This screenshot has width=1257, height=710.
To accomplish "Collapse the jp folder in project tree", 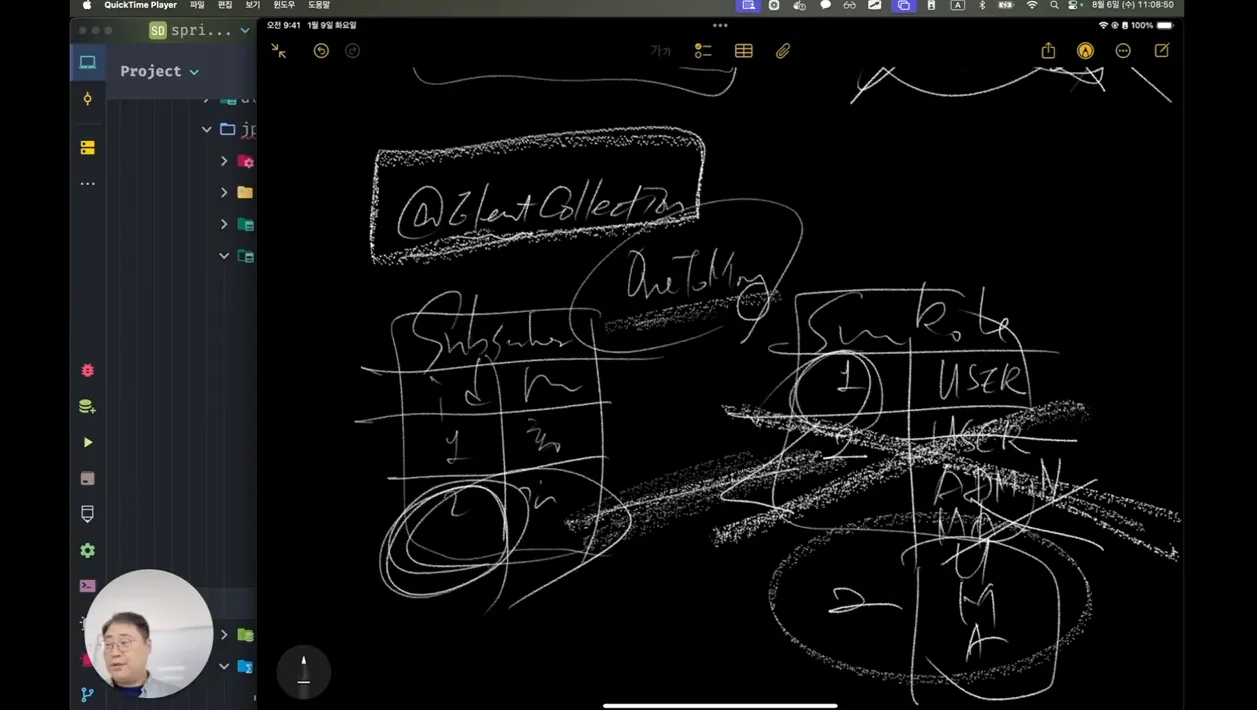I will click(x=207, y=129).
